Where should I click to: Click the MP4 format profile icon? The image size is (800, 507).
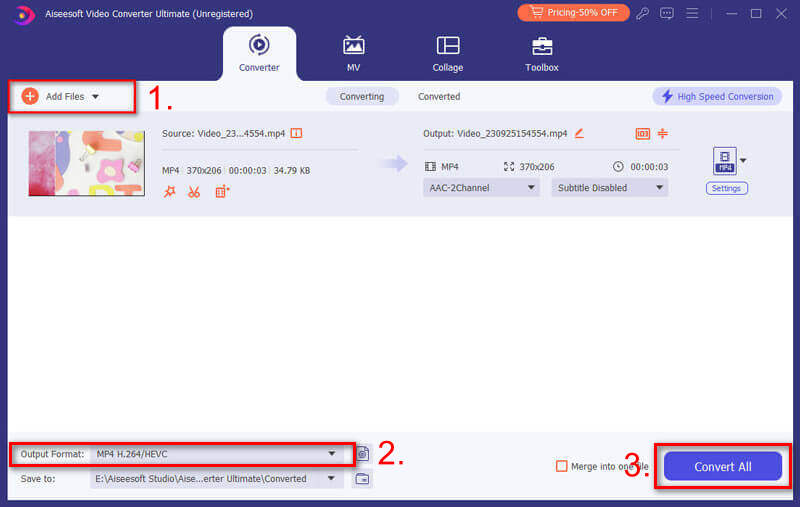pyautogui.click(x=724, y=161)
